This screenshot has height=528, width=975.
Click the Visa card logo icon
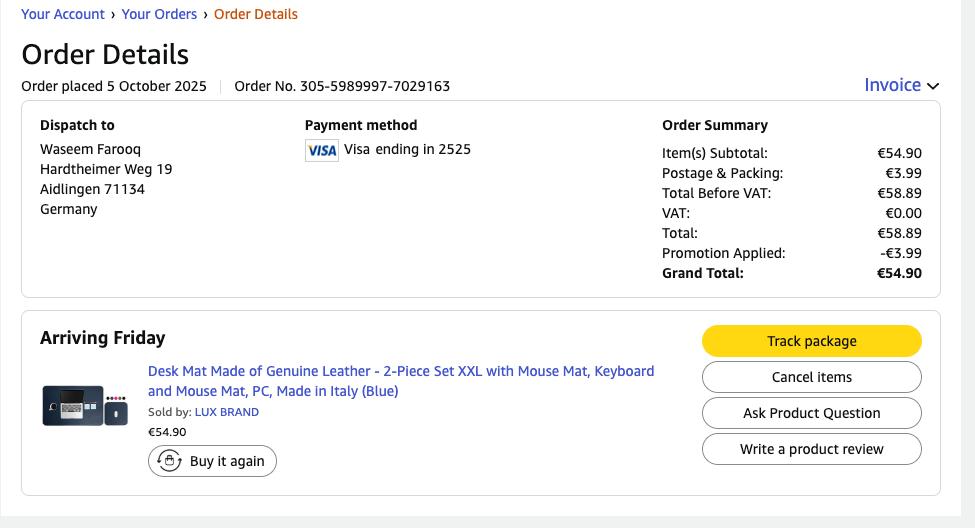[x=322, y=150]
